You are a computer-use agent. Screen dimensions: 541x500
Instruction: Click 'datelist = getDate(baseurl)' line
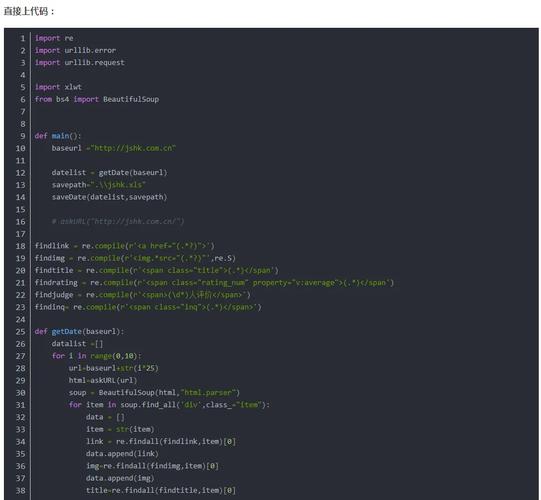pos(109,173)
